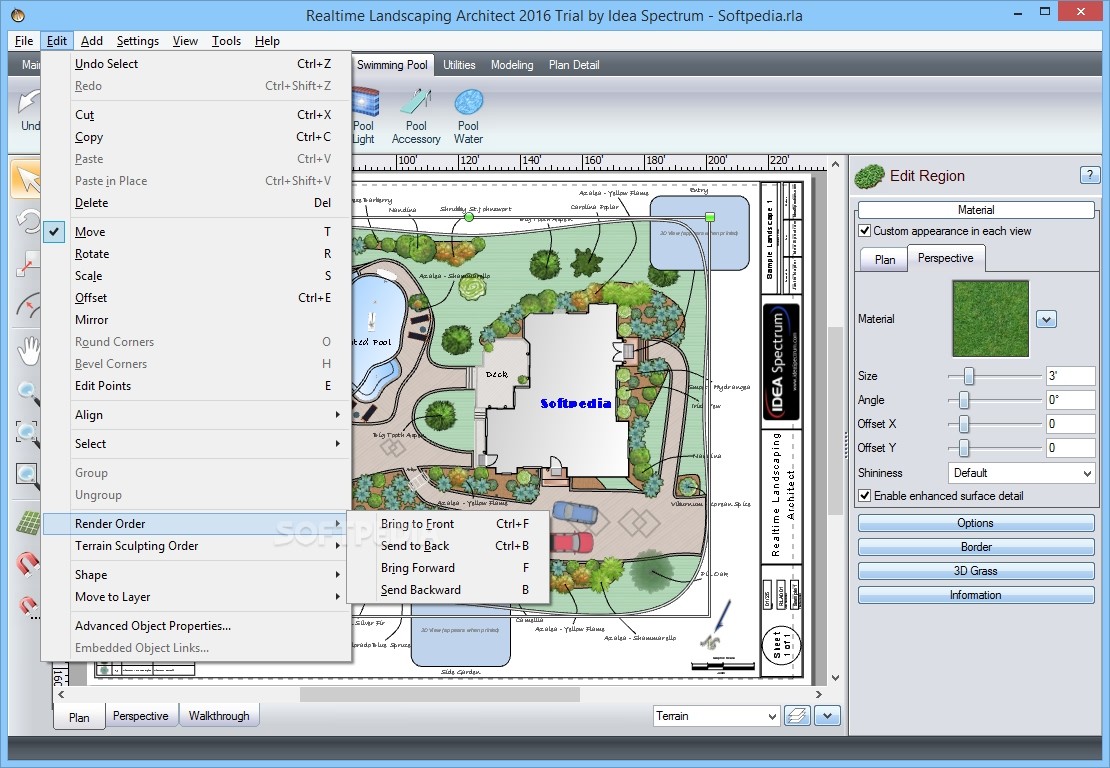Click the Size value field
The height and width of the screenshot is (768, 1110).
pos(1070,376)
